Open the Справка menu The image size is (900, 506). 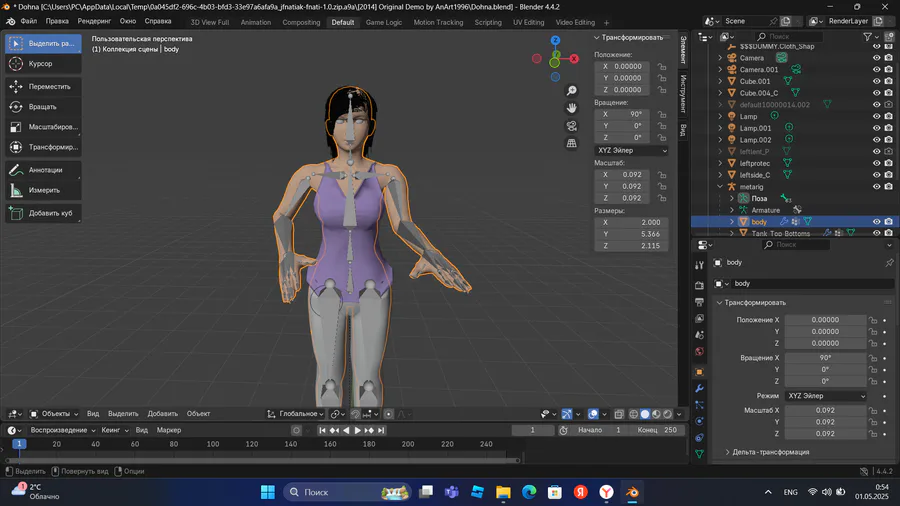pos(158,21)
